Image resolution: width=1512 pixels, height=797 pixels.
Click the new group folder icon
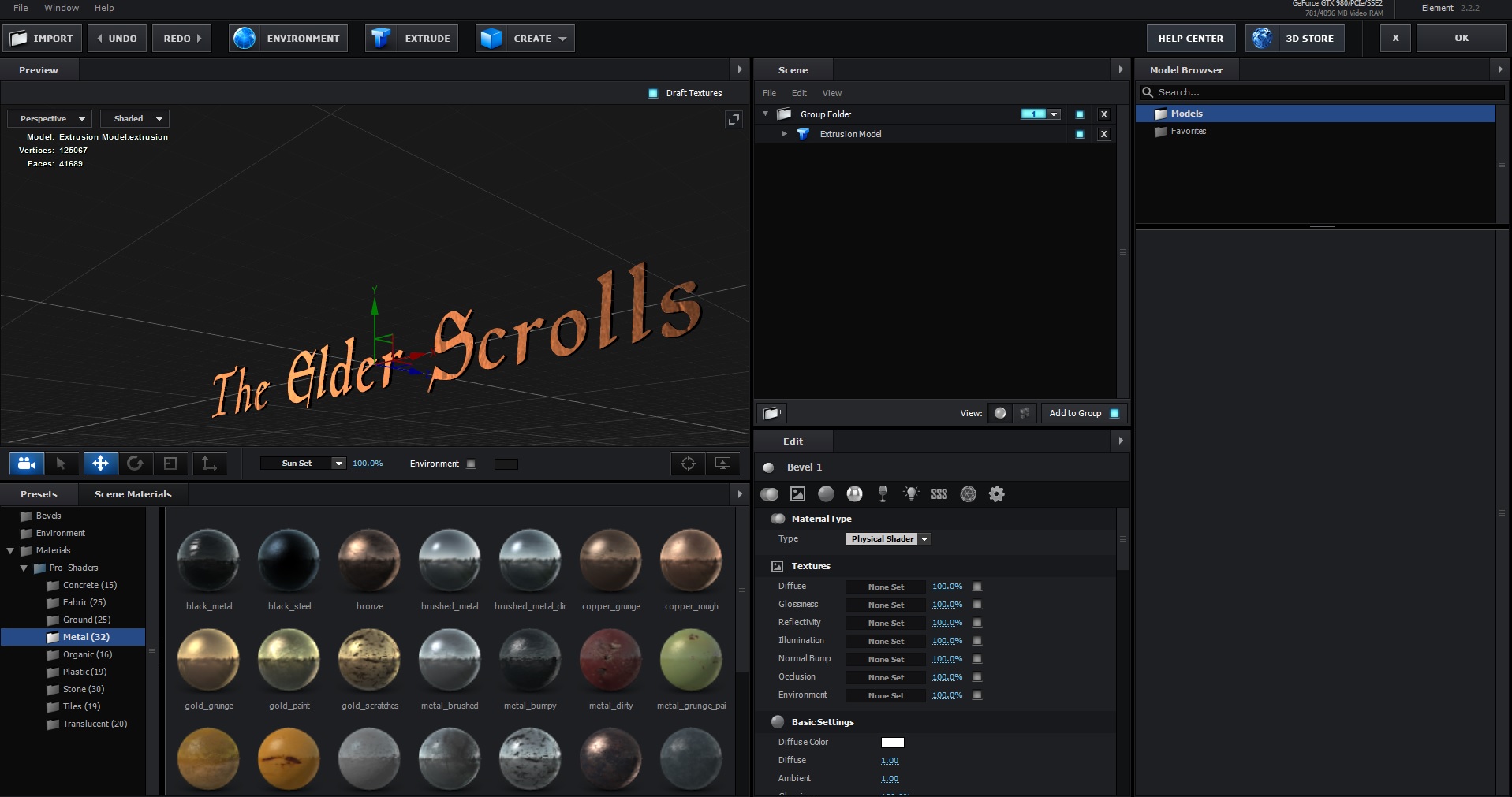(772, 413)
